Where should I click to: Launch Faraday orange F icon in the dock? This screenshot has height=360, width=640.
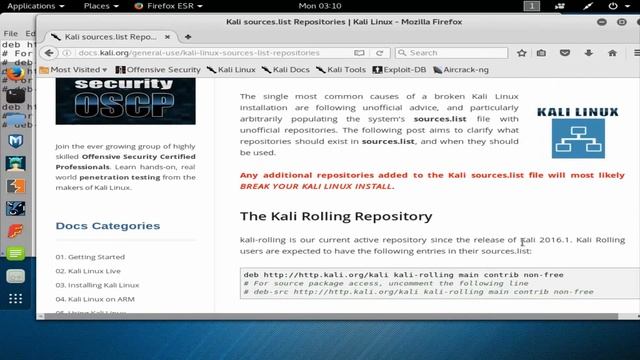16,231
